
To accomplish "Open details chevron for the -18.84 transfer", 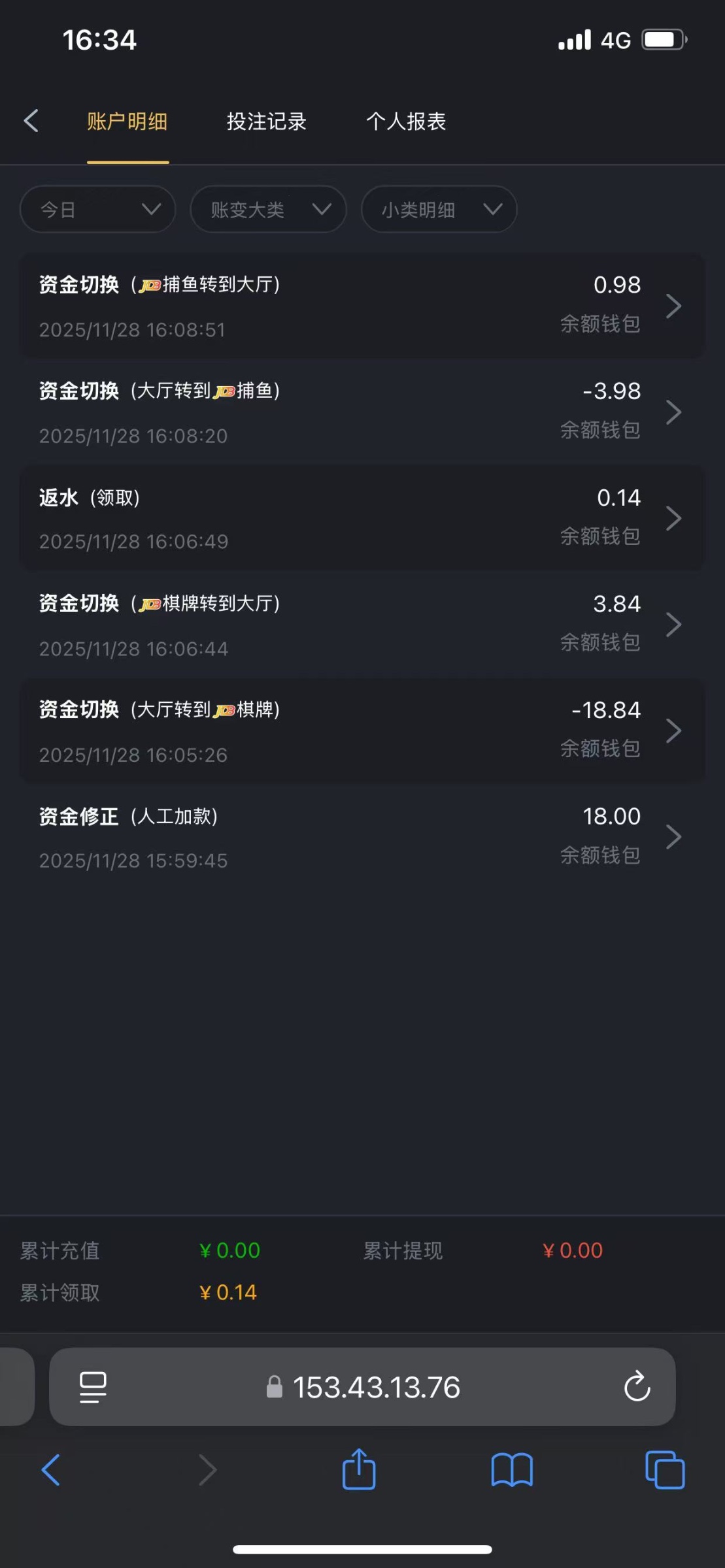I will tap(673, 730).
